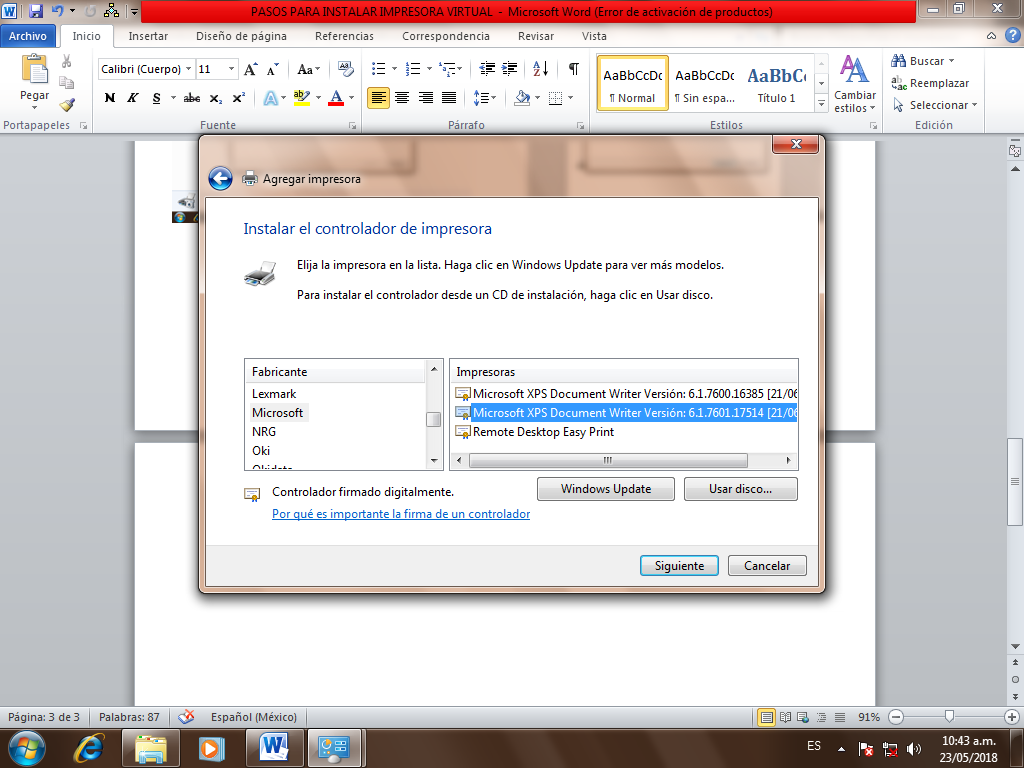Screen dimensions: 1024x768
Task: Click the zoom slider handle
Action: pyautogui.click(x=949, y=716)
